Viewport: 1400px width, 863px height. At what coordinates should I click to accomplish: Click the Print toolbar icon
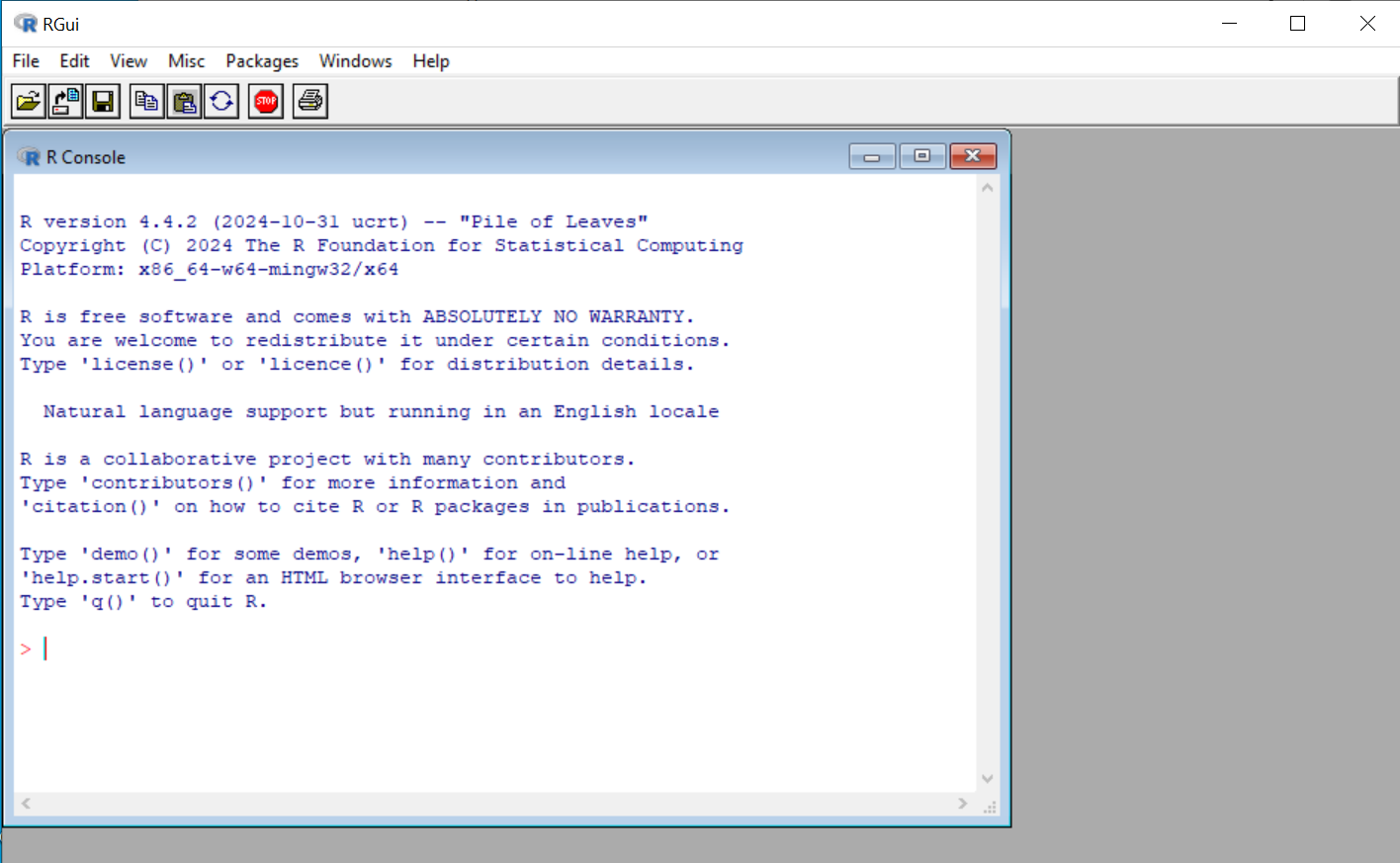310,101
